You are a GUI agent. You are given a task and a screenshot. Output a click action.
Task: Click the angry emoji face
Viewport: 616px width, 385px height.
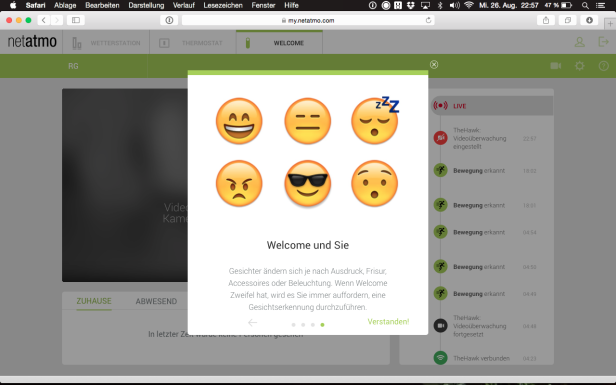239,183
